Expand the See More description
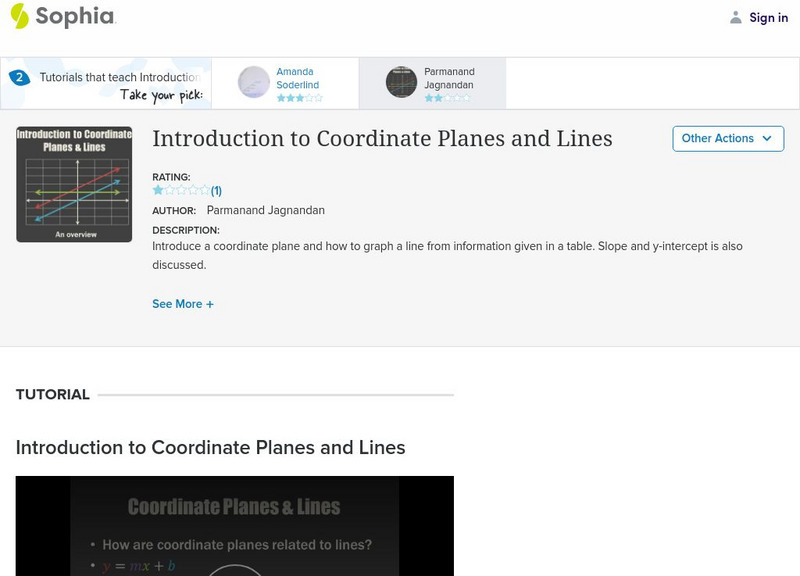The height and width of the screenshot is (576, 800). tap(182, 304)
